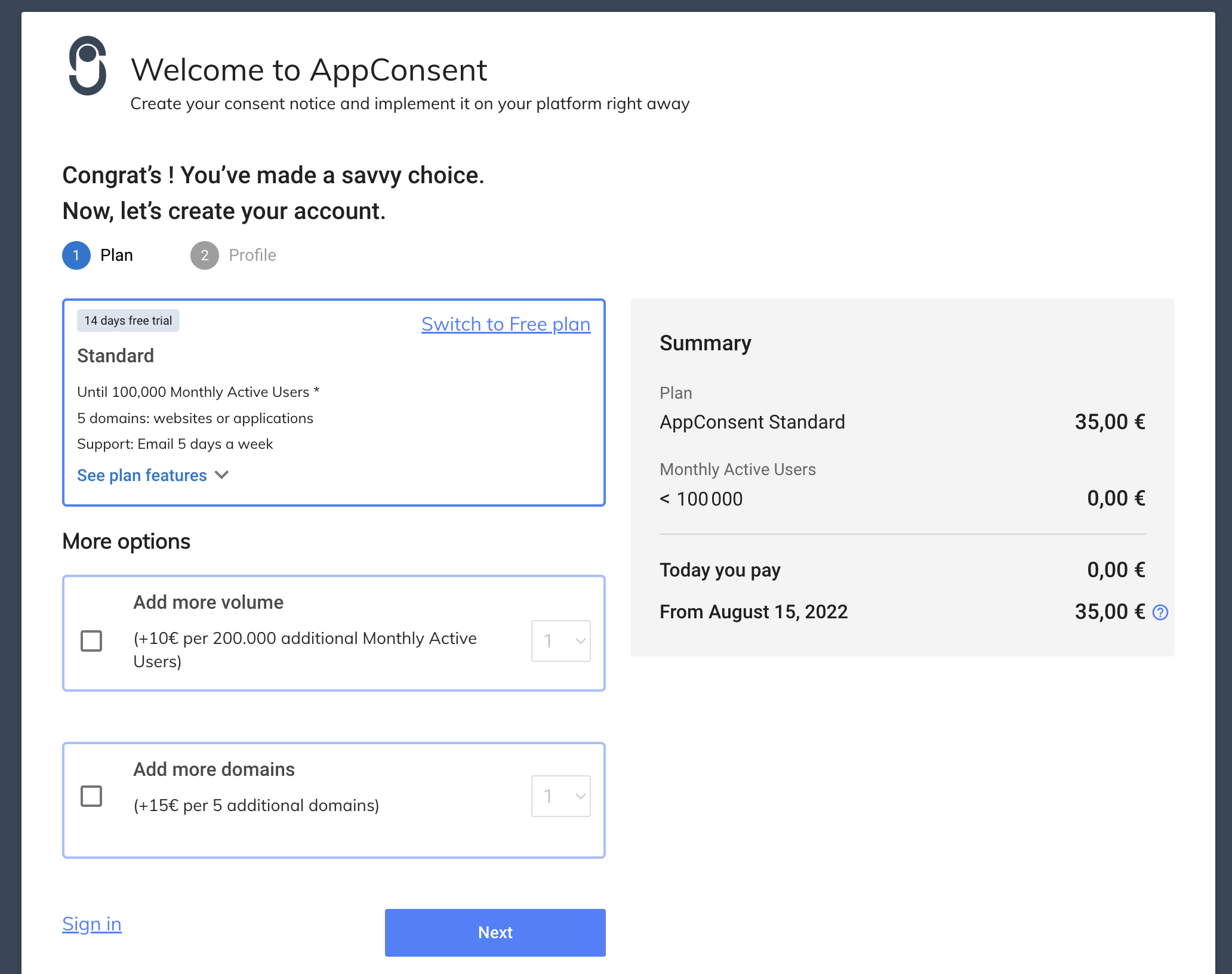
Task: Check the Add more domains checkbox
Action: click(x=91, y=796)
